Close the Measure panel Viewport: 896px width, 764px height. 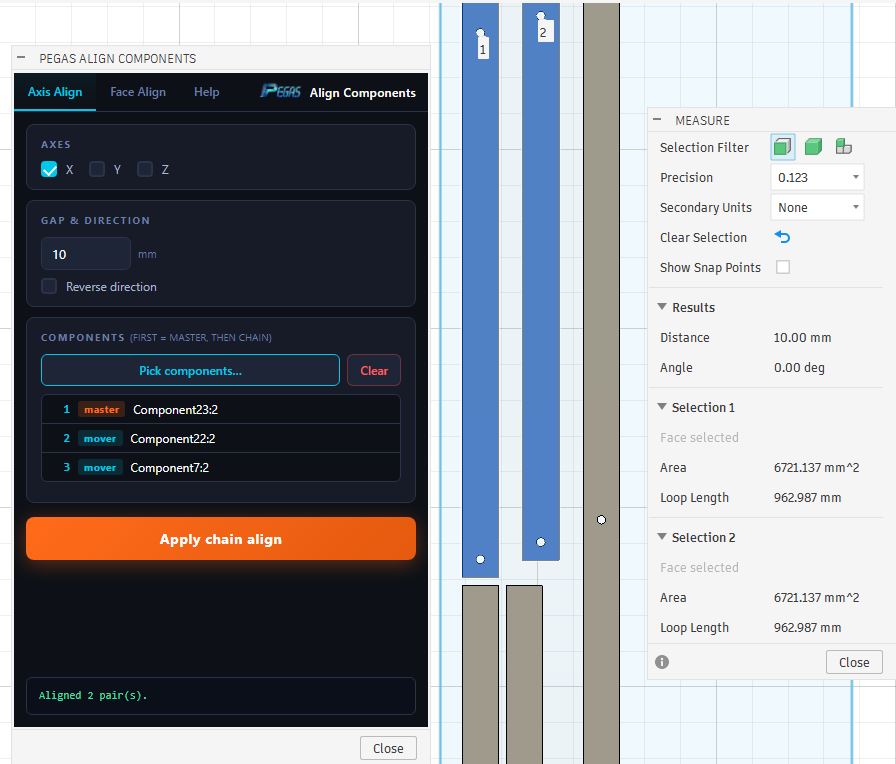point(854,662)
